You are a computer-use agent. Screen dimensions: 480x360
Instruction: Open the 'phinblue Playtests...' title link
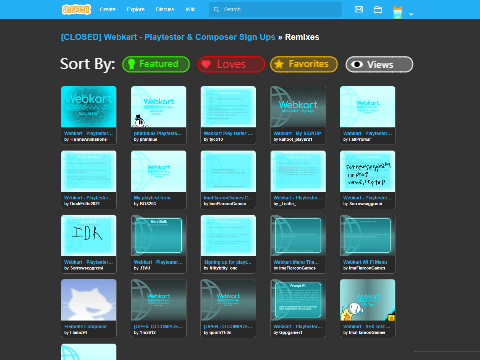tap(157, 133)
